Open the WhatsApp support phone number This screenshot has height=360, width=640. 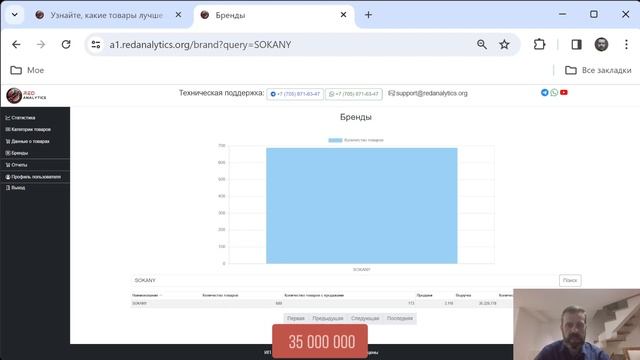(x=354, y=94)
